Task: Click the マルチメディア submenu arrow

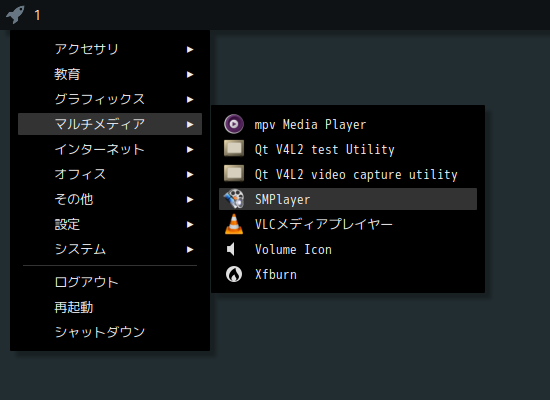Action: 190,124
